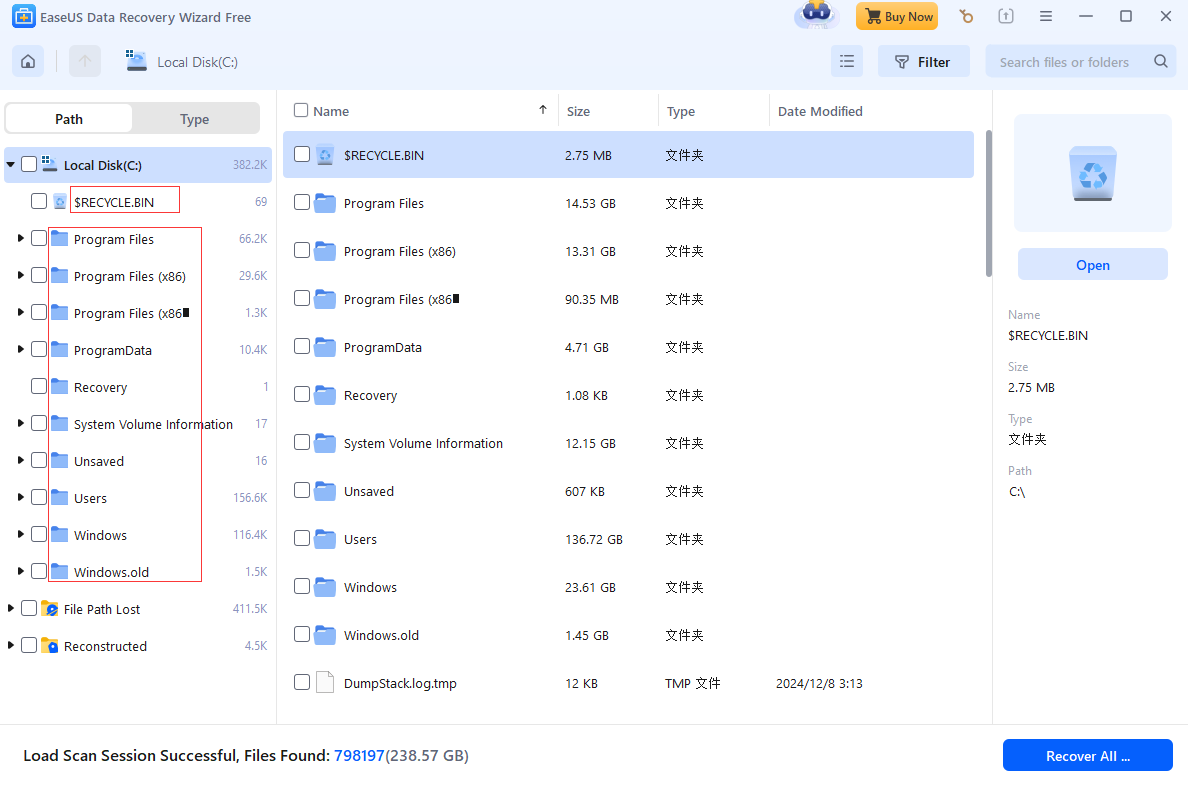Tick the select-all checkbox beside Name header
This screenshot has width=1188, height=792.
click(301, 111)
